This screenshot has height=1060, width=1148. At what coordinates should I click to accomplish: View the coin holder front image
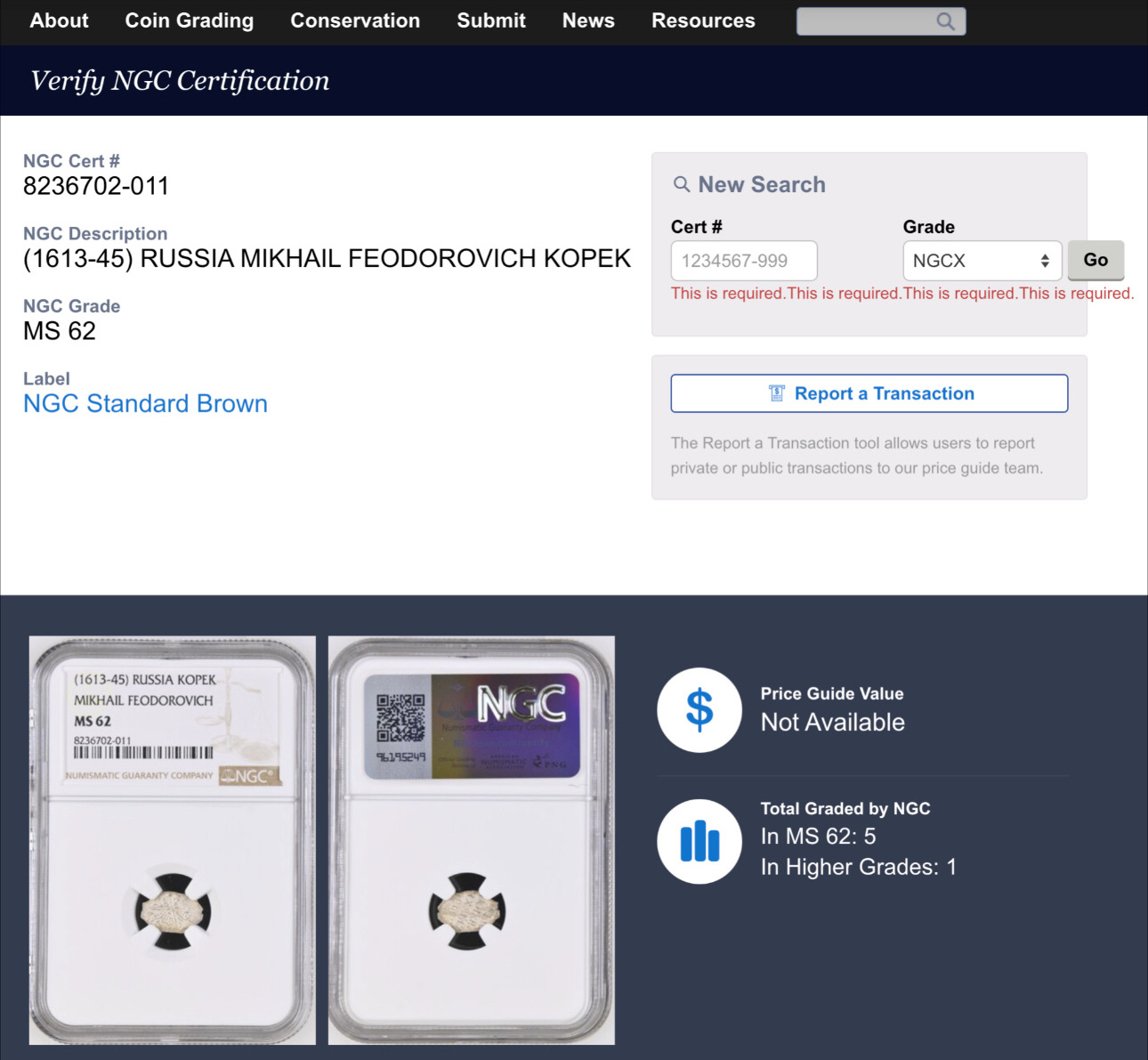click(x=173, y=840)
